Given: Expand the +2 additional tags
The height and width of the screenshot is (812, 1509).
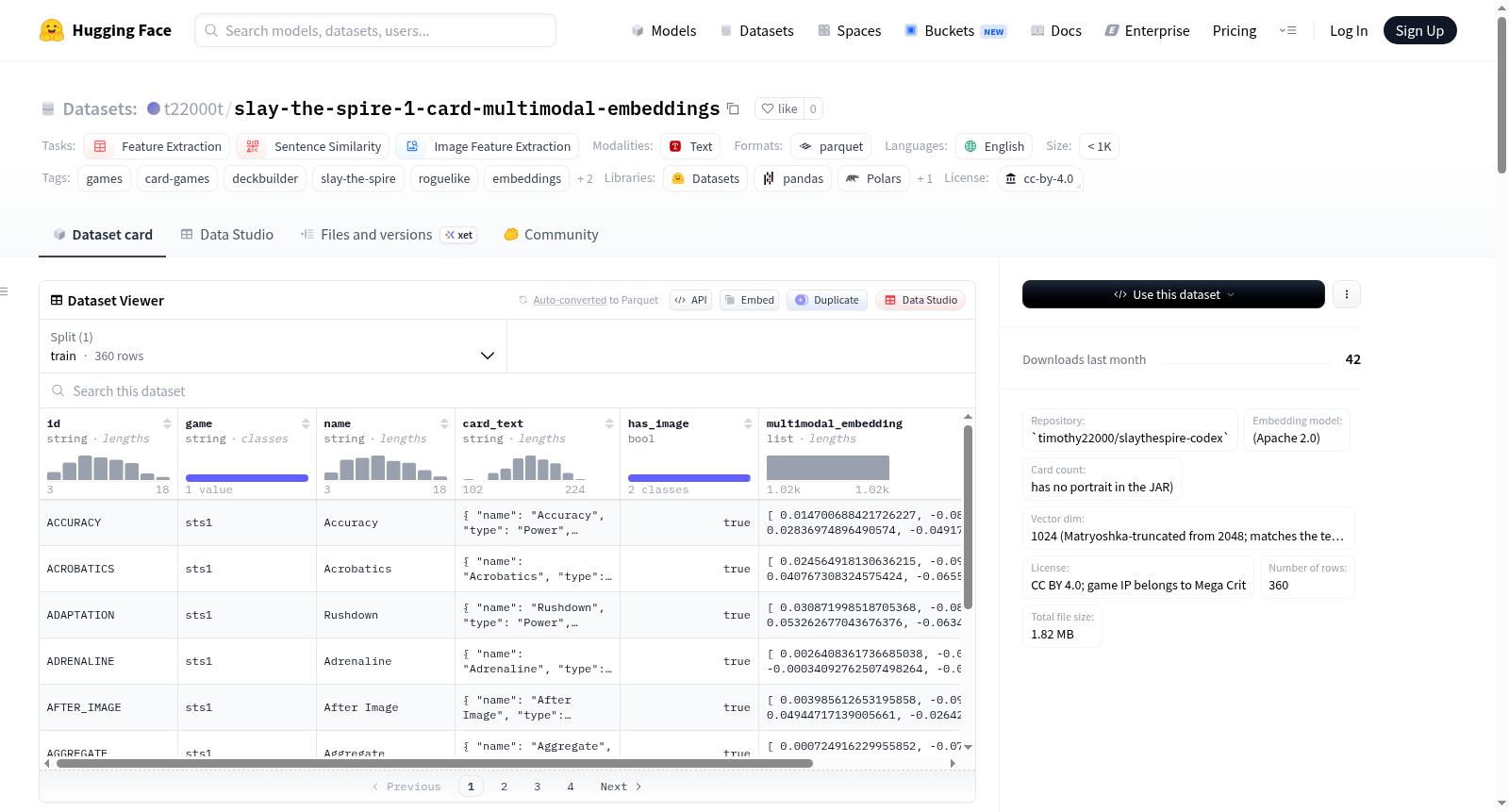Looking at the screenshot, I should click(585, 179).
